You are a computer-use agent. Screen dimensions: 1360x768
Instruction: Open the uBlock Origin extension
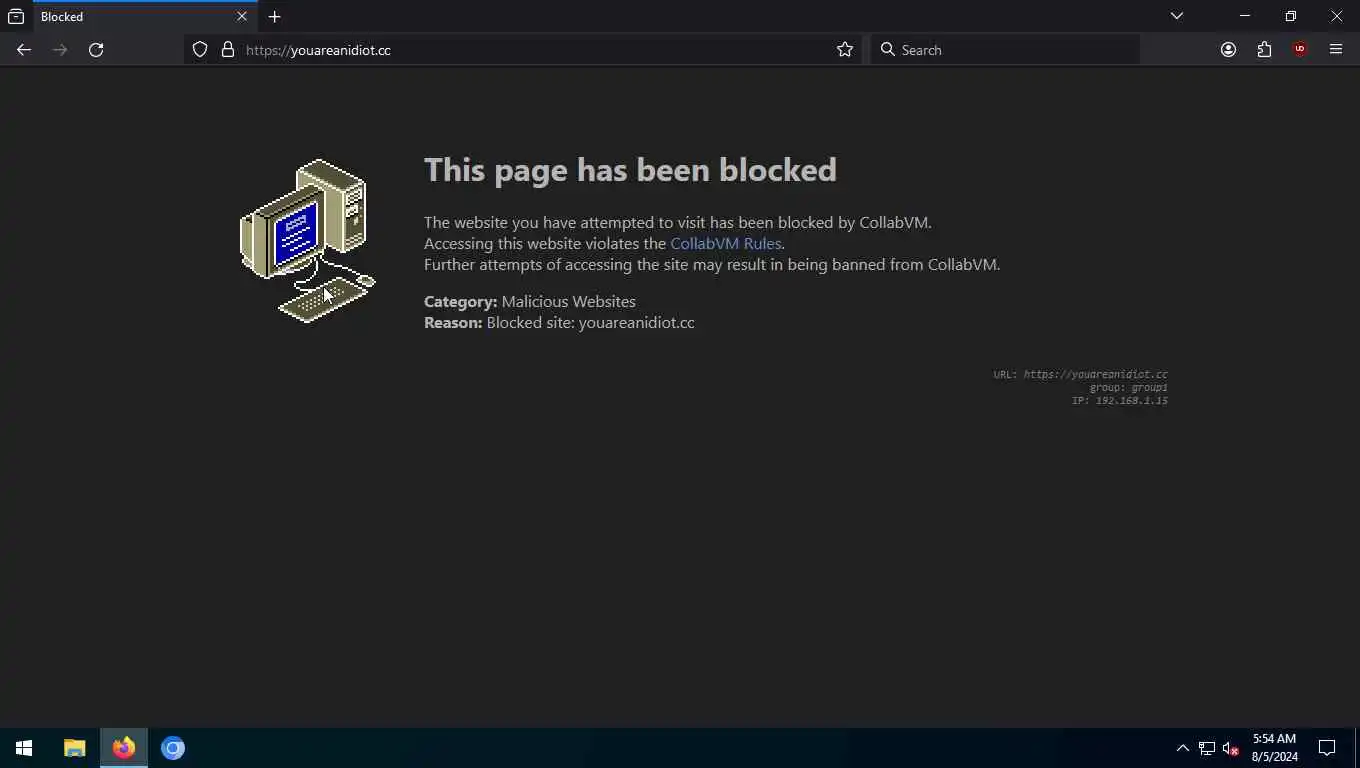(1300, 50)
